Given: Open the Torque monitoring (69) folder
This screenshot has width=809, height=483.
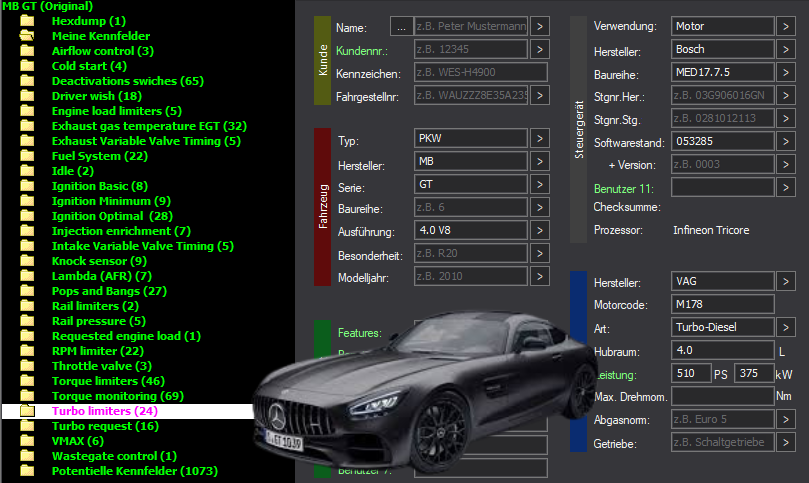Looking at the screenshot, I should point(118,396).
